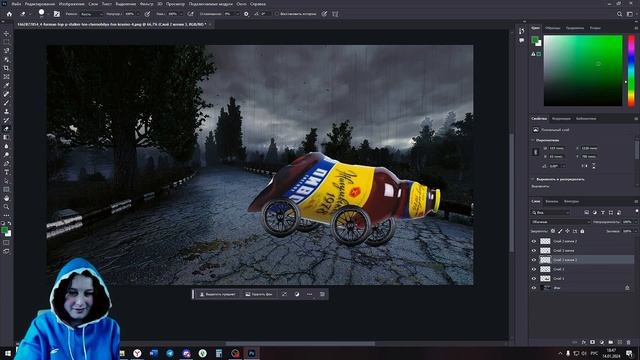Select the Crop tool
Viewport: 640px width, 360px height.
(x=7, y=68)
